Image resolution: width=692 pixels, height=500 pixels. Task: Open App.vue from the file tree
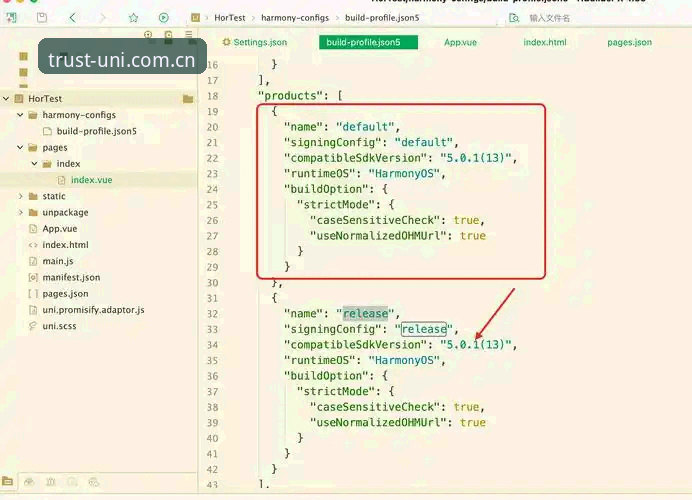(x=60, y=229)
